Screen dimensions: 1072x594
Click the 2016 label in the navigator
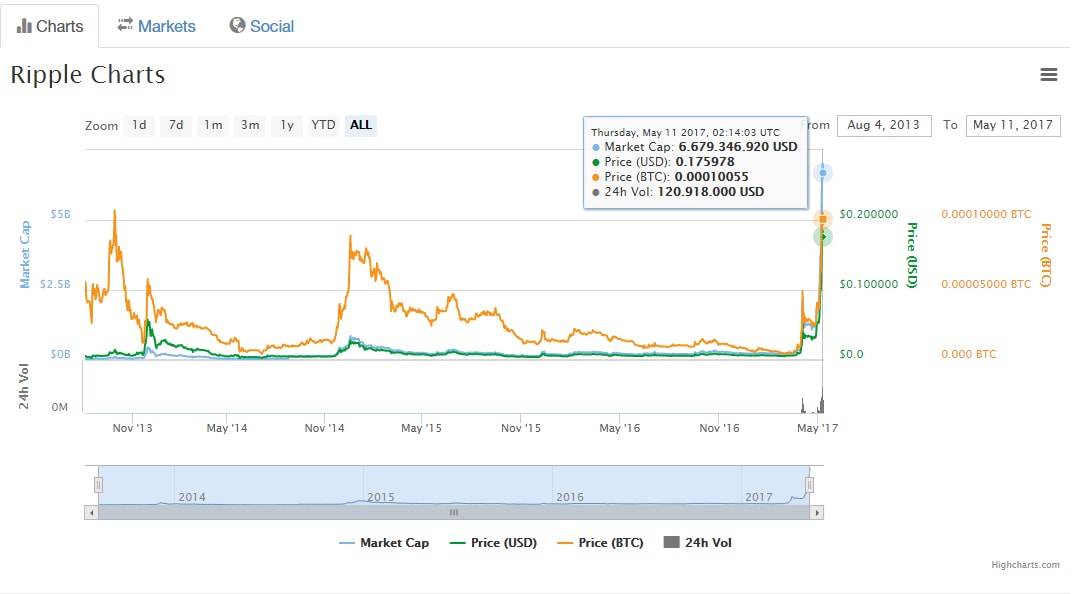point(570,497)
